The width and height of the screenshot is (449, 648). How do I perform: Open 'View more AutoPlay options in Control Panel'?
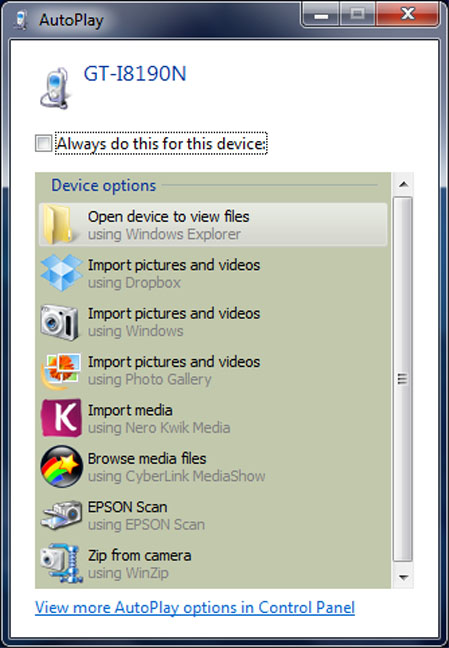[195, 608]
